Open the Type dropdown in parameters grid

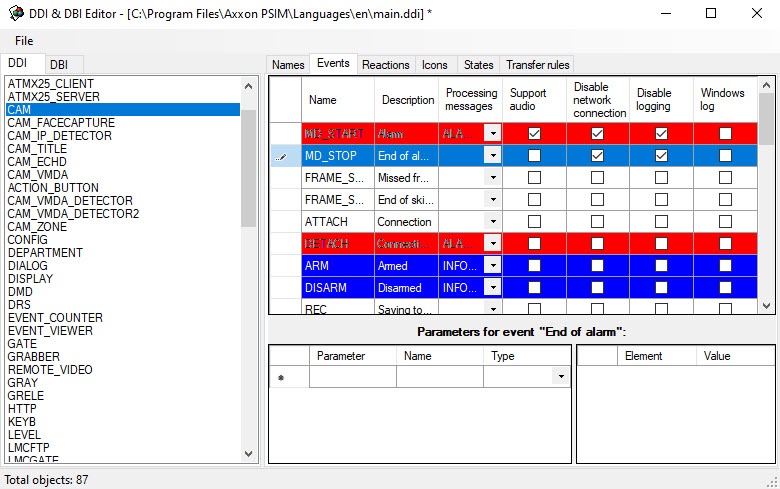click(562, 377)
